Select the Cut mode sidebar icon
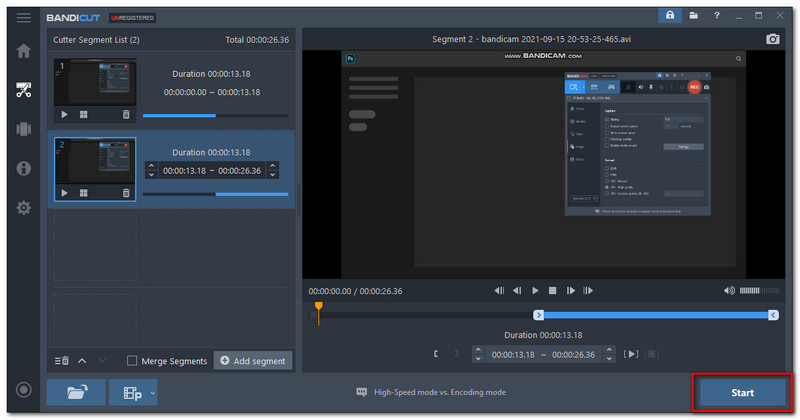 [x=23, y=90]
